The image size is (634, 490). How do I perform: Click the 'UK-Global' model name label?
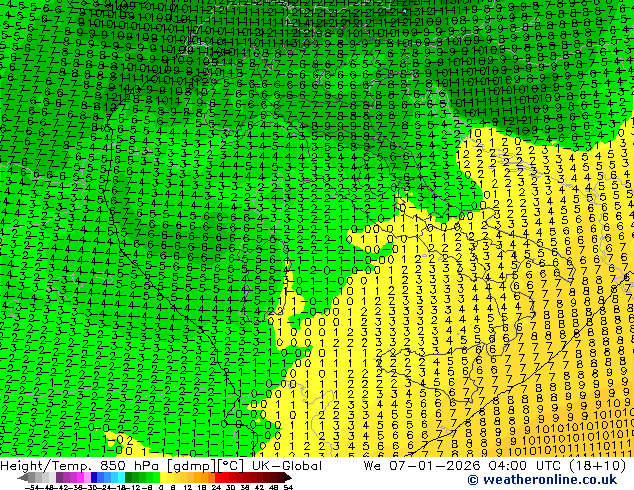(287, 466)
